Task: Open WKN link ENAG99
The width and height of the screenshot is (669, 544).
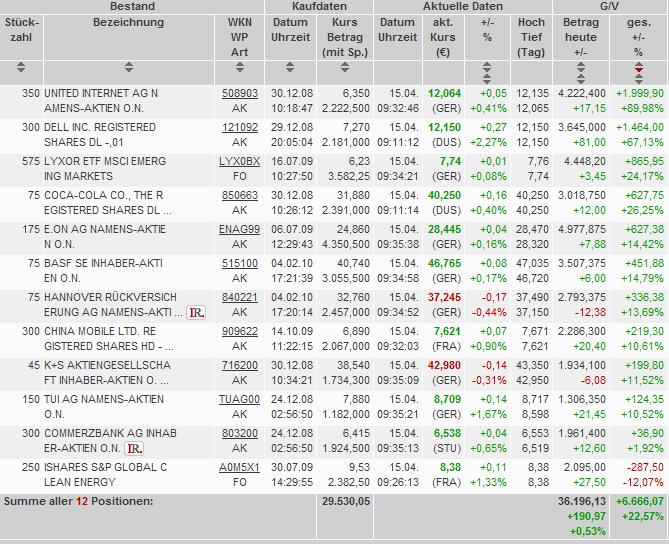Action: (240, 230)
